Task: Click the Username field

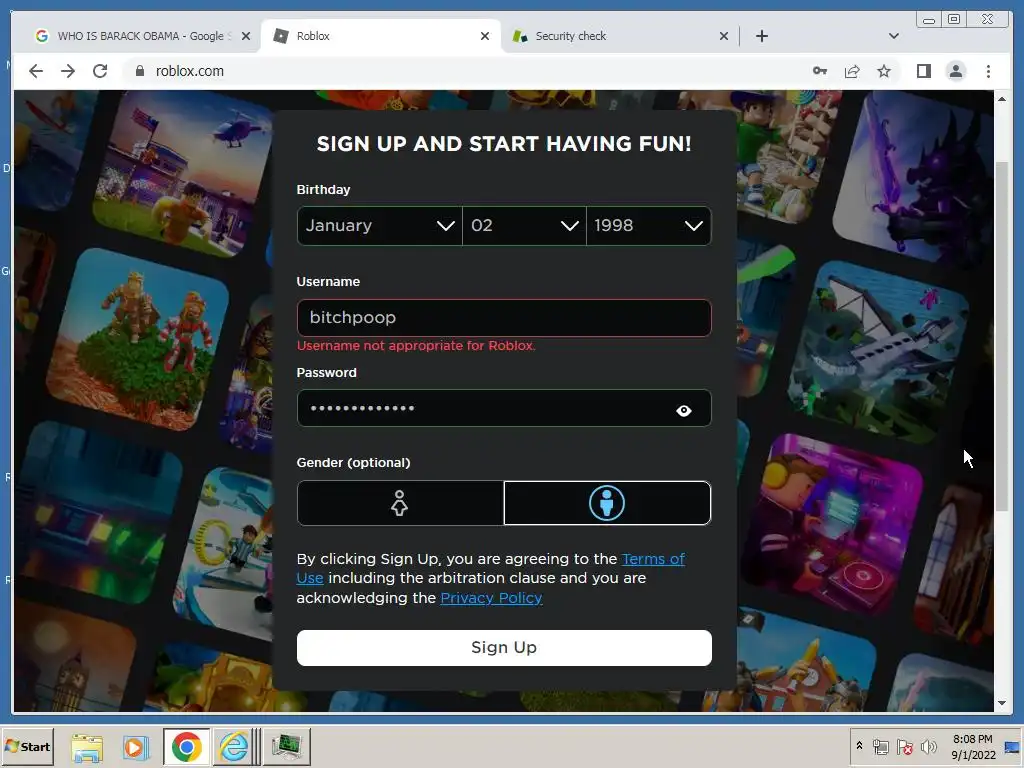Action: click(x=504, y=318)
